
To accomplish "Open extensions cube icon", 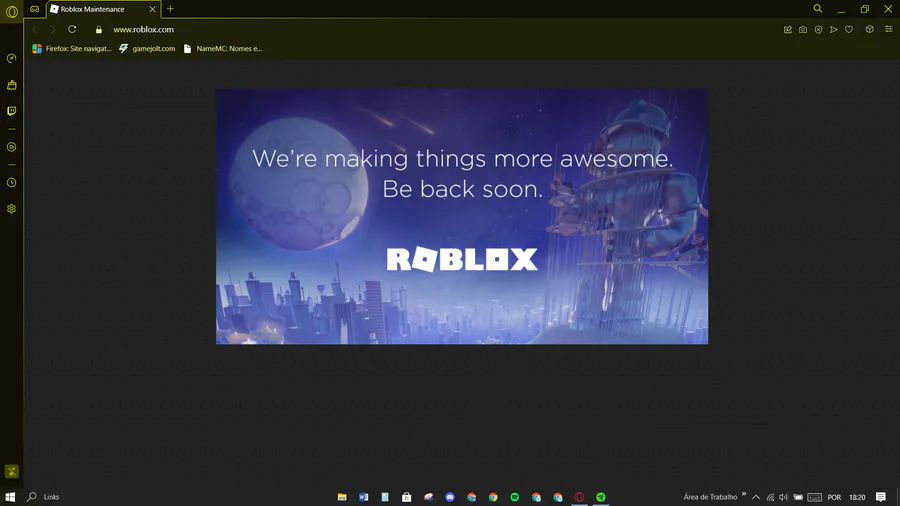I will (x=870, y=29).
